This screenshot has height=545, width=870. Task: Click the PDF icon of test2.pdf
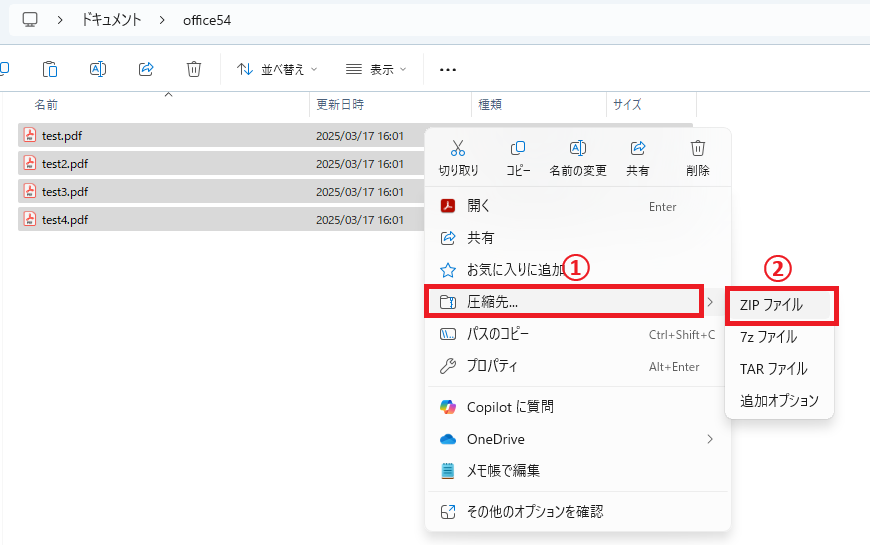tap(30, 163)
